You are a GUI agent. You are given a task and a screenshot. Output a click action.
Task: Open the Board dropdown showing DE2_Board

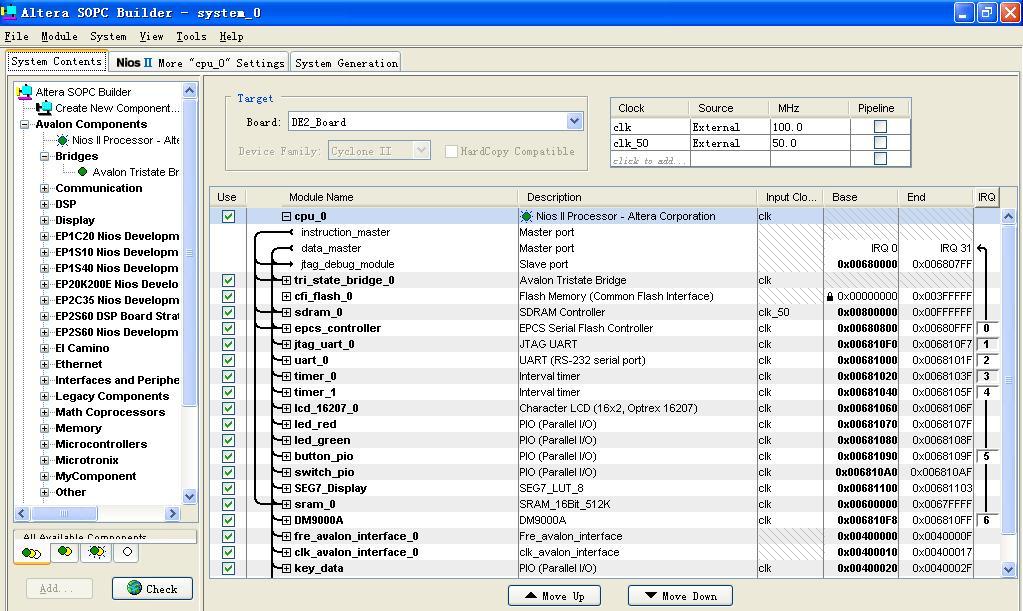[574, 121]
